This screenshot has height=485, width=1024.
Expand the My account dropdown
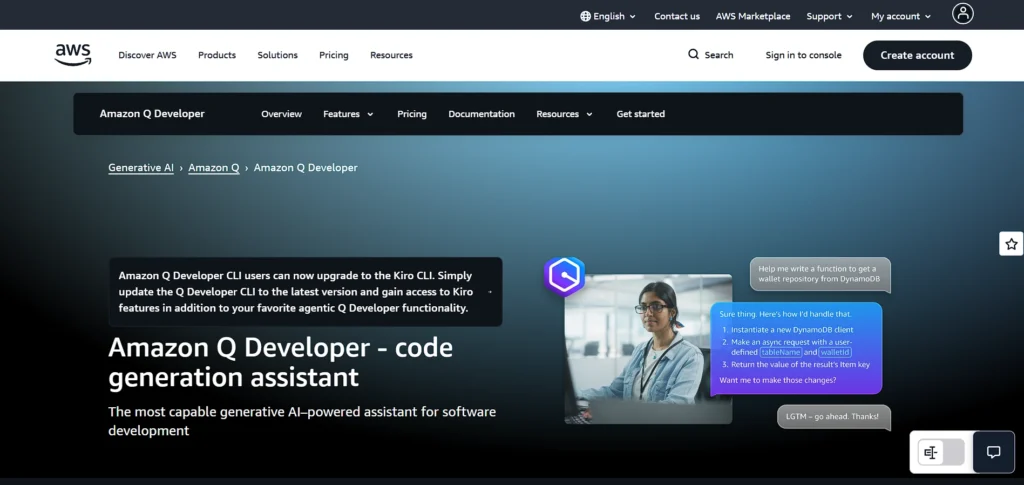coord(901,16)
